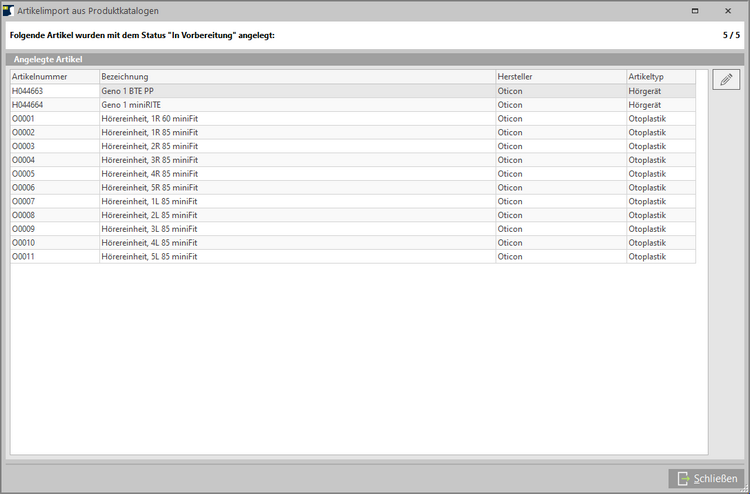Click Oticon in the Geno 1 miniRITE row

pyautogui.click(x=510, y=105)
